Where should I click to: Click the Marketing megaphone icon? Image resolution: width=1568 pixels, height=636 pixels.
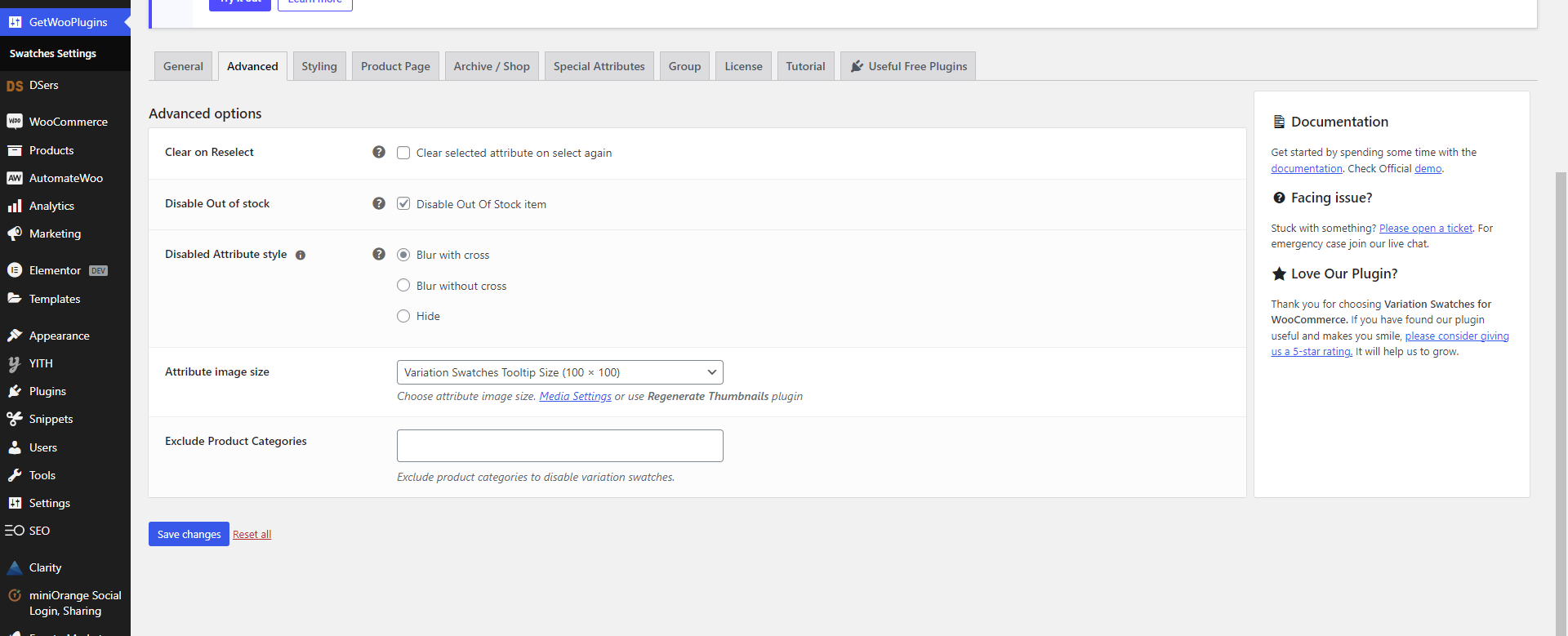[15, 233]
